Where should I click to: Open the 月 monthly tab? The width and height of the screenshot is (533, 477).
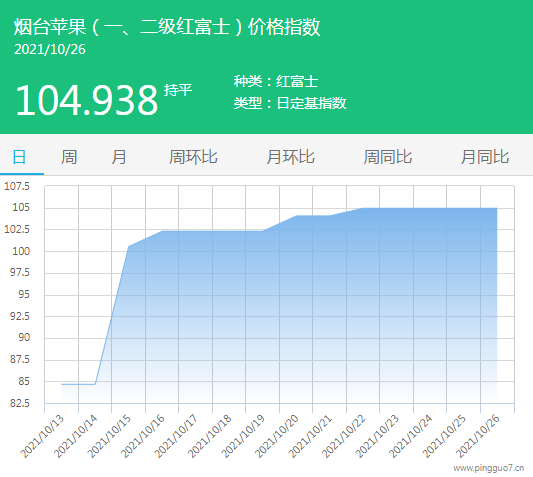coord(119,157)
